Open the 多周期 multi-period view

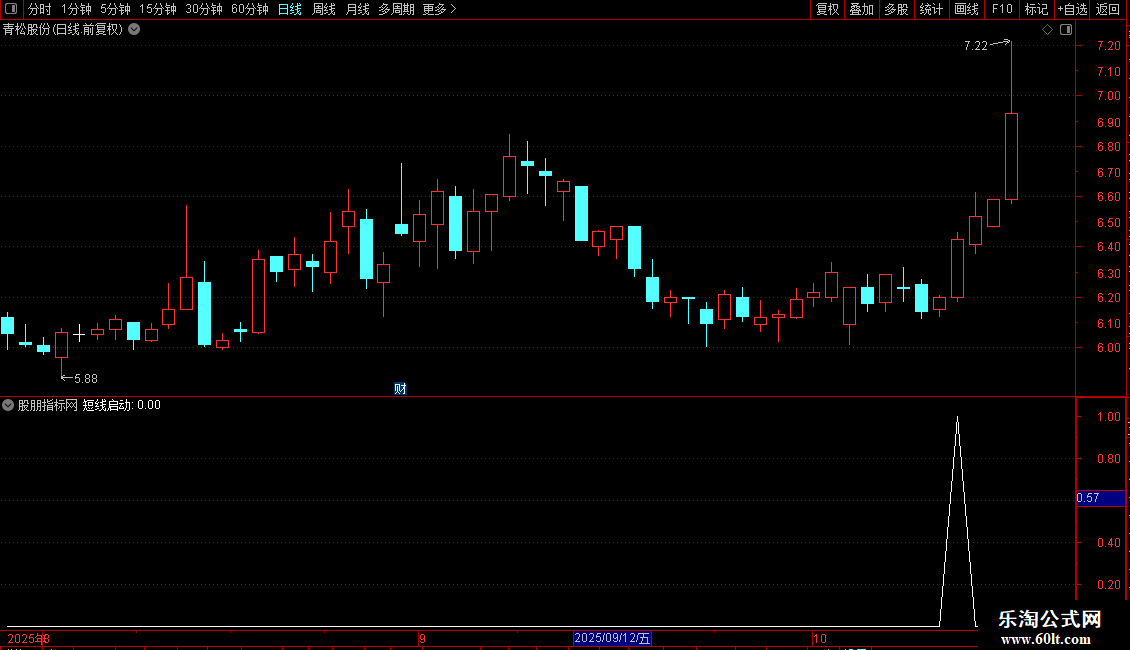(x=396, y=9)
